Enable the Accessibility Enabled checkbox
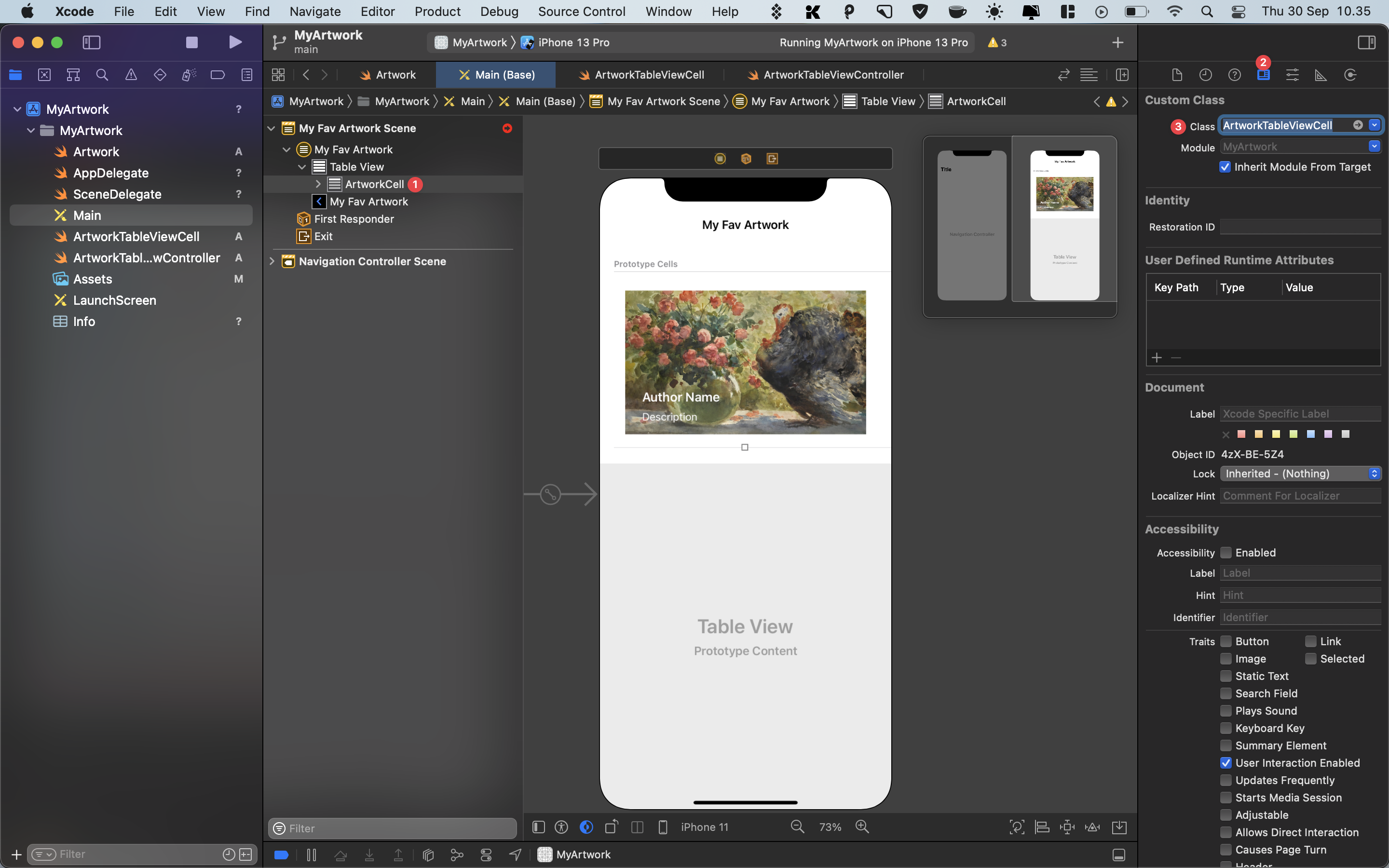Image resolution: width=1389 pixels, height=868 pixels. 1226,553
